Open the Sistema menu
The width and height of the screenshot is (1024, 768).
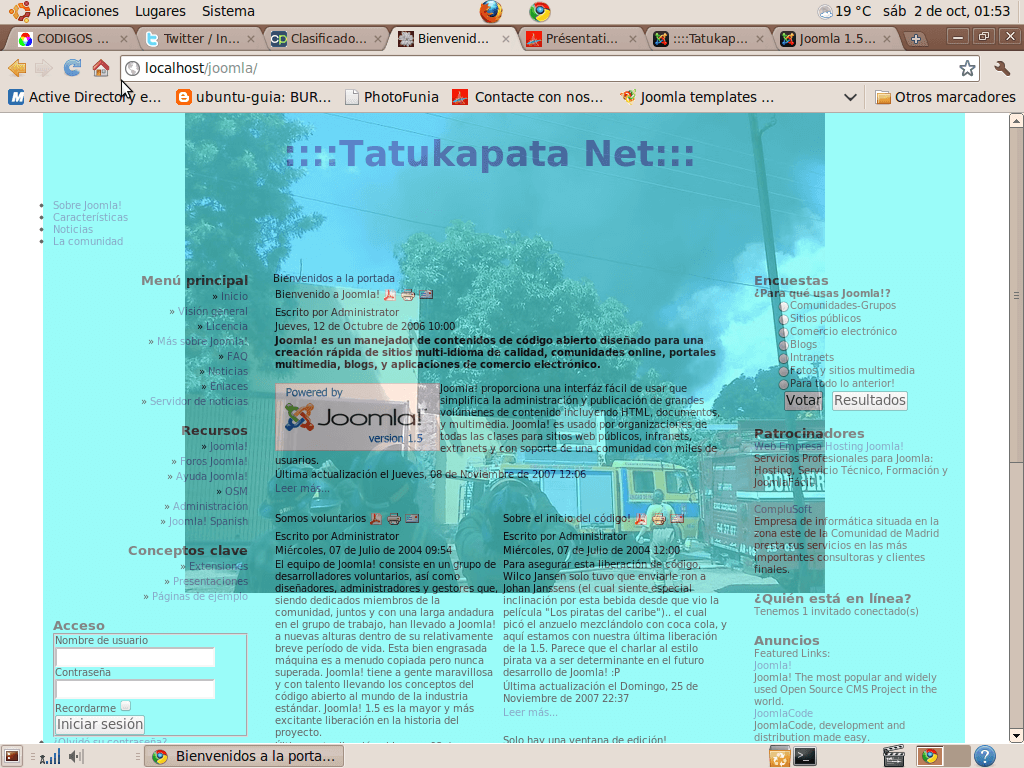tap(228, 11)
